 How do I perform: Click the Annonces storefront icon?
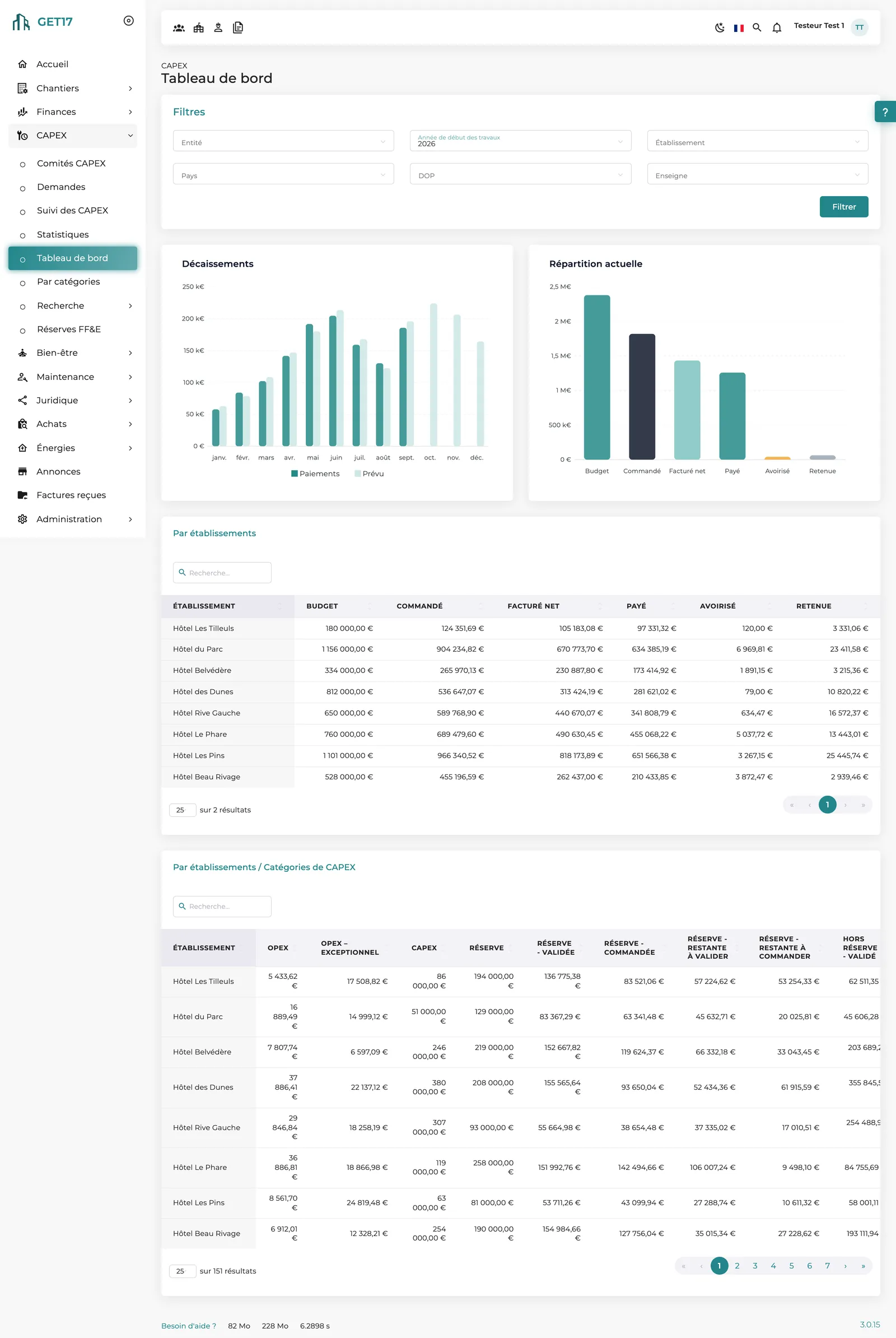click(22, 471)
